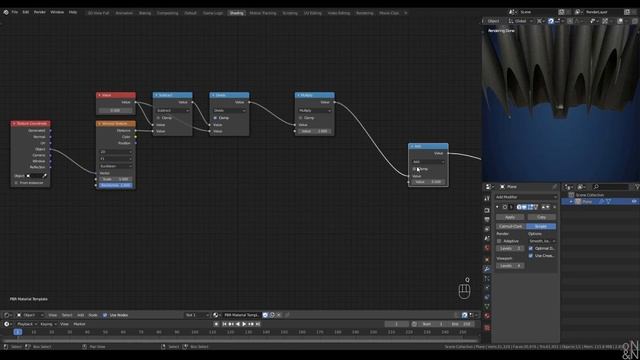Open the Render properties tab icon

coord(487,210)
